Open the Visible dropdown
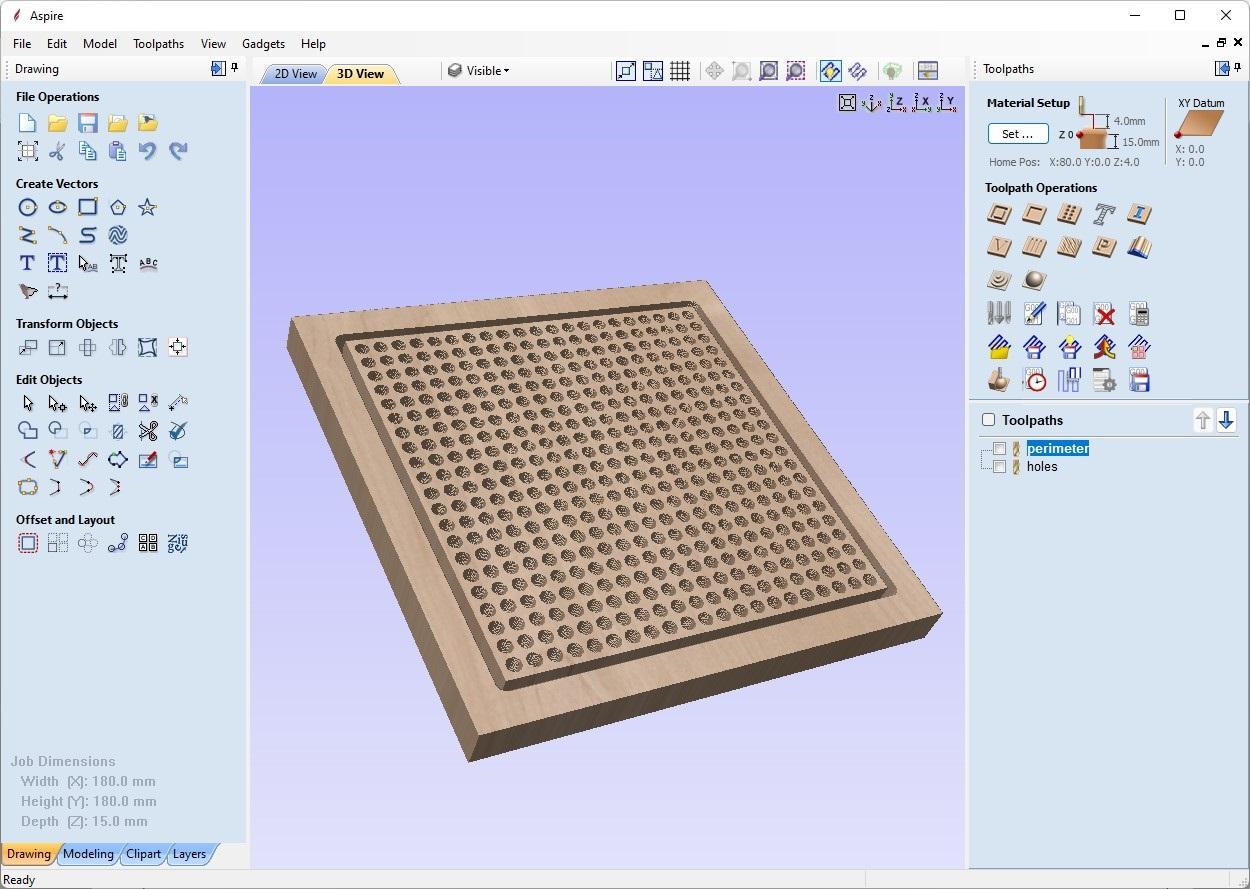 coord(479,71)
